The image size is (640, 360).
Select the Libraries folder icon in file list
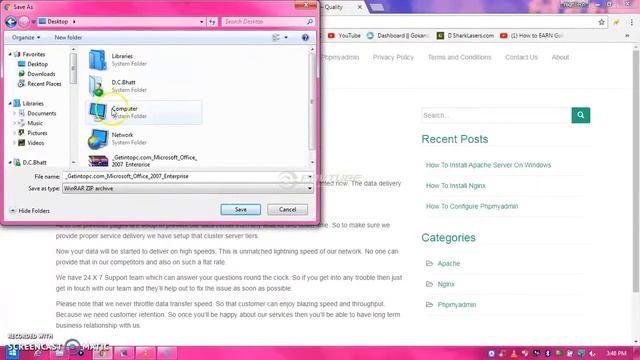pyautogui.click(x=98, y=60)
